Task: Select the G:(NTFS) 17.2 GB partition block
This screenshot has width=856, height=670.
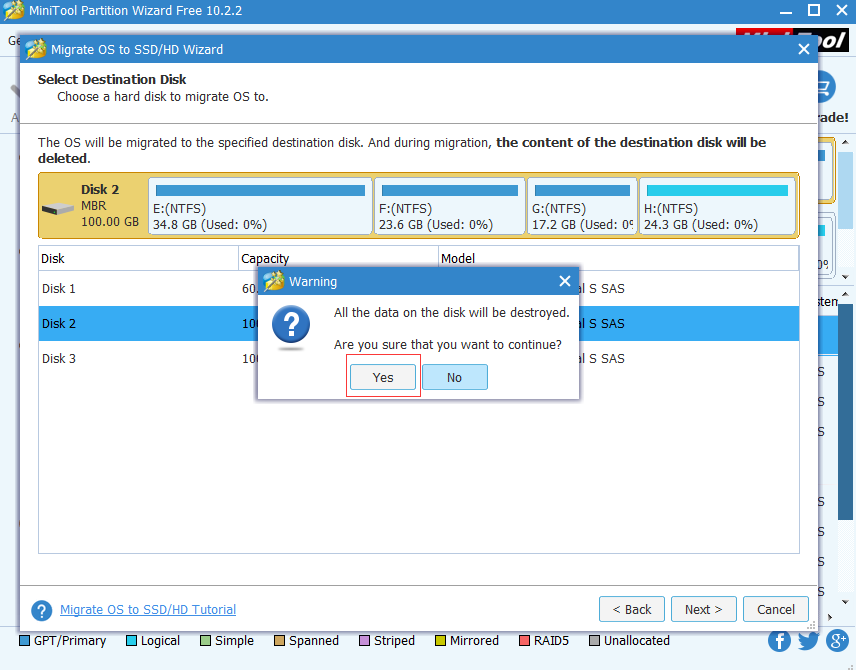Action: point(582,206)
